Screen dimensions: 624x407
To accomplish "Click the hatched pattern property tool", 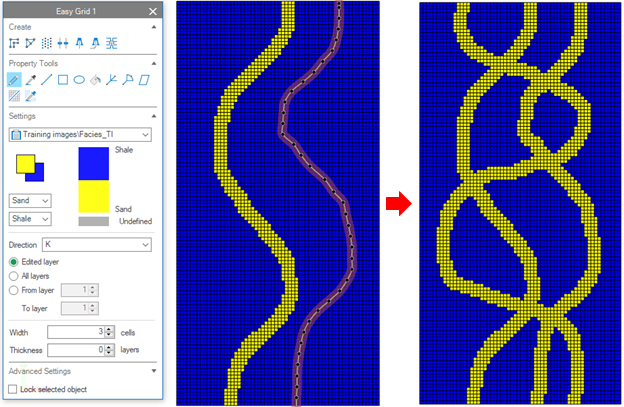I will pyautogui.click(x=14, y=96).
